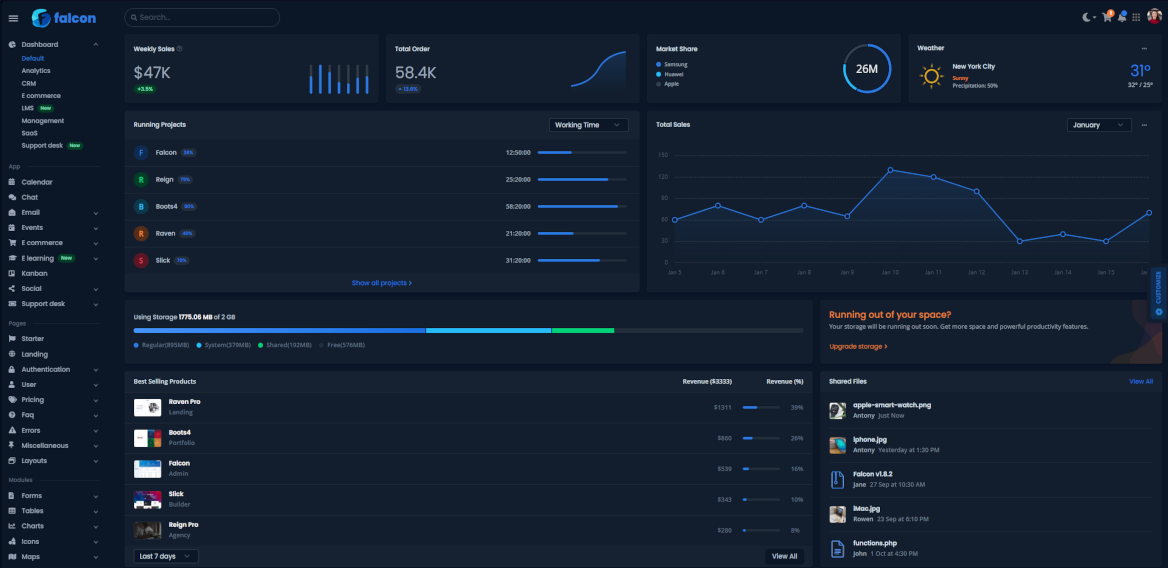1168x568 pixels.
Task: Toggle the hamburger sidebar menu
Action: (13, 18)
